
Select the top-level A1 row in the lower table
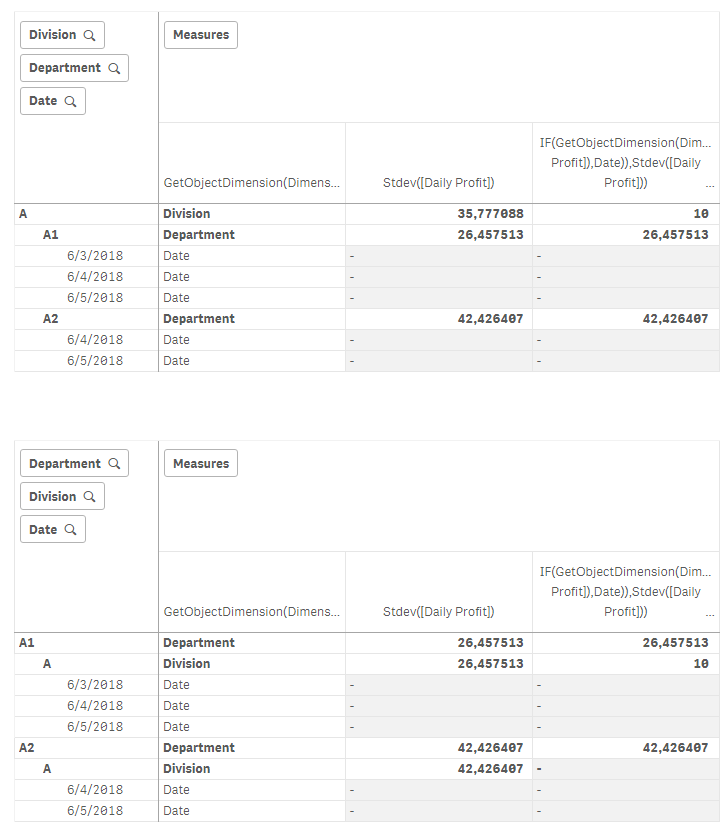pos(27,643)
